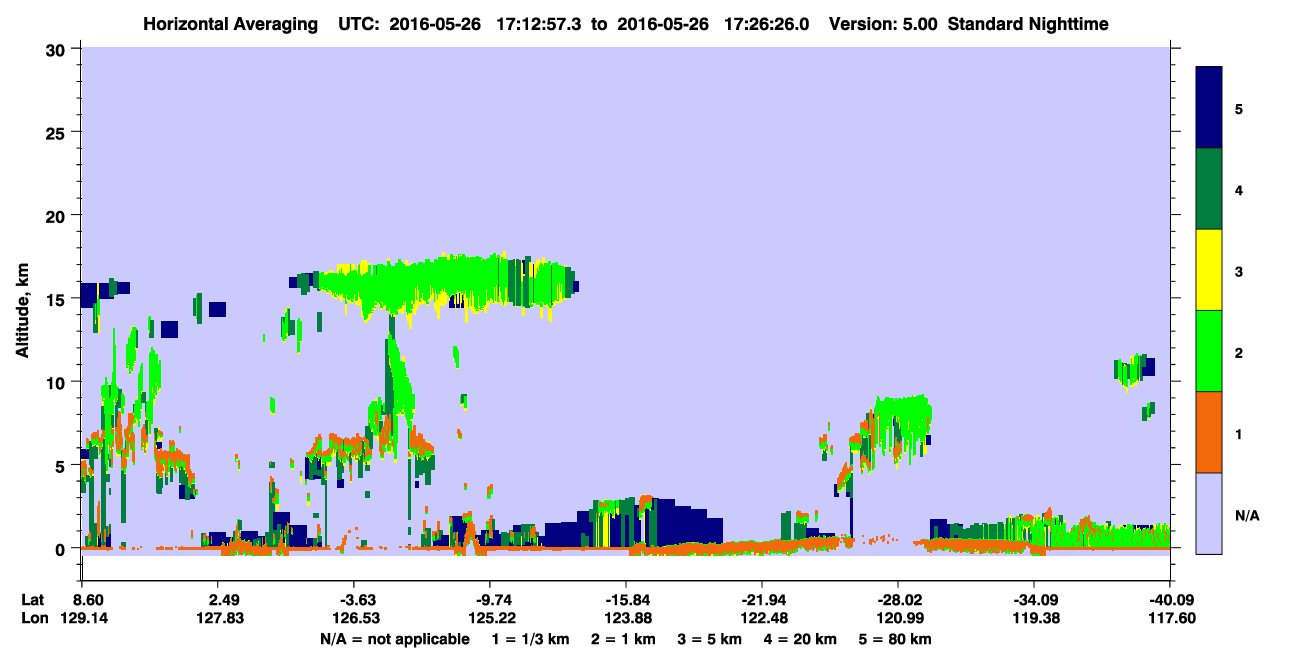Screen dimensions: 1300x667
Task: Click the 'Lon' axis row label
Action: [x=33, y=618]
